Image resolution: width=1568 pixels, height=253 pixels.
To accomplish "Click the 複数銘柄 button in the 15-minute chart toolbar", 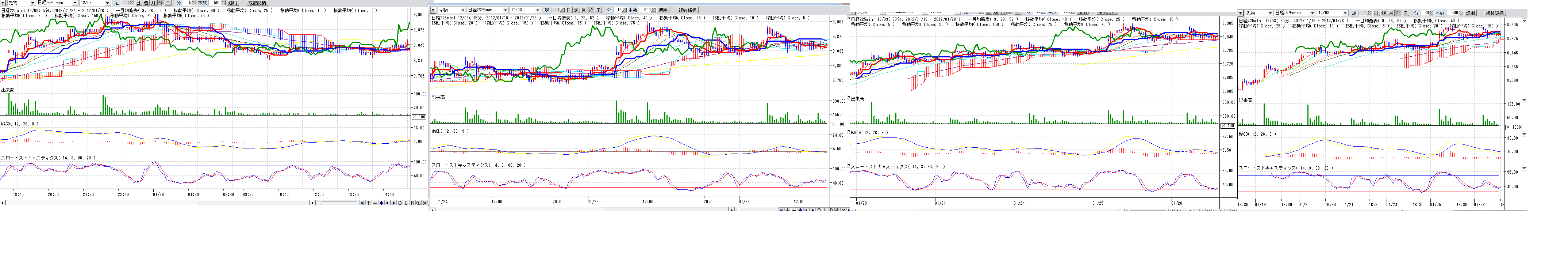I will click(688, 10).
